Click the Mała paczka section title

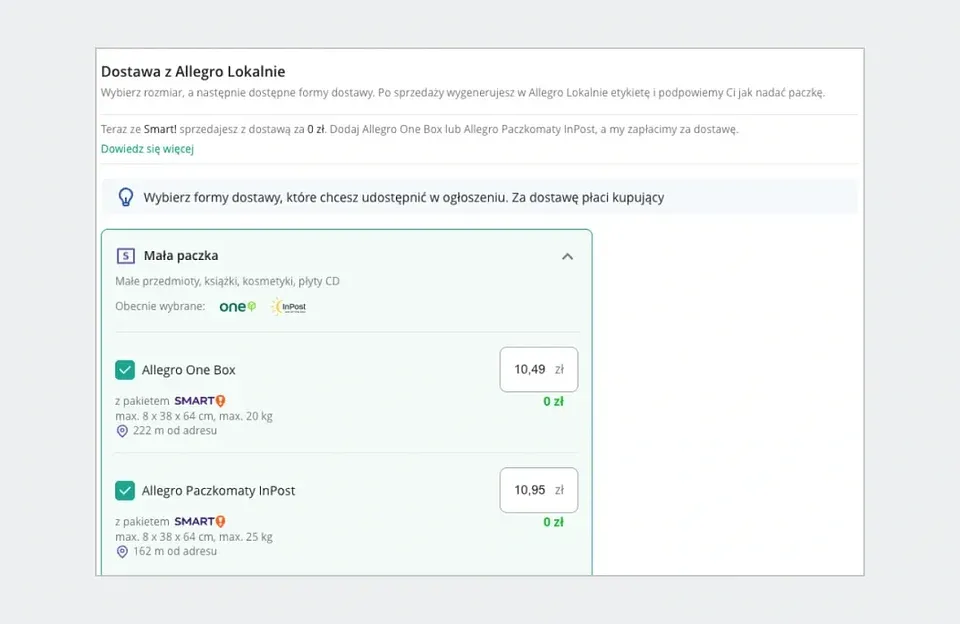click(181, 256)
